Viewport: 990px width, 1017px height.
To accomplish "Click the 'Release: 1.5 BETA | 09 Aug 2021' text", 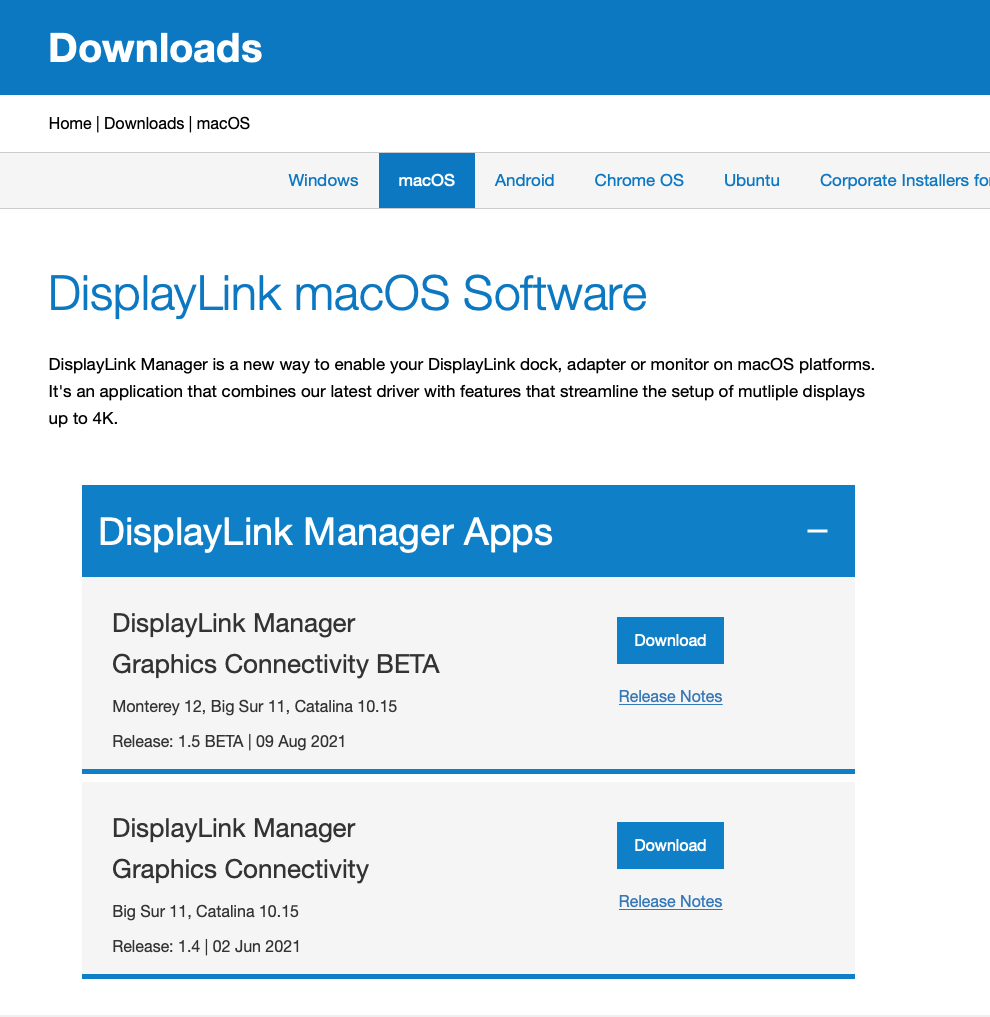I will click(229, 741).
